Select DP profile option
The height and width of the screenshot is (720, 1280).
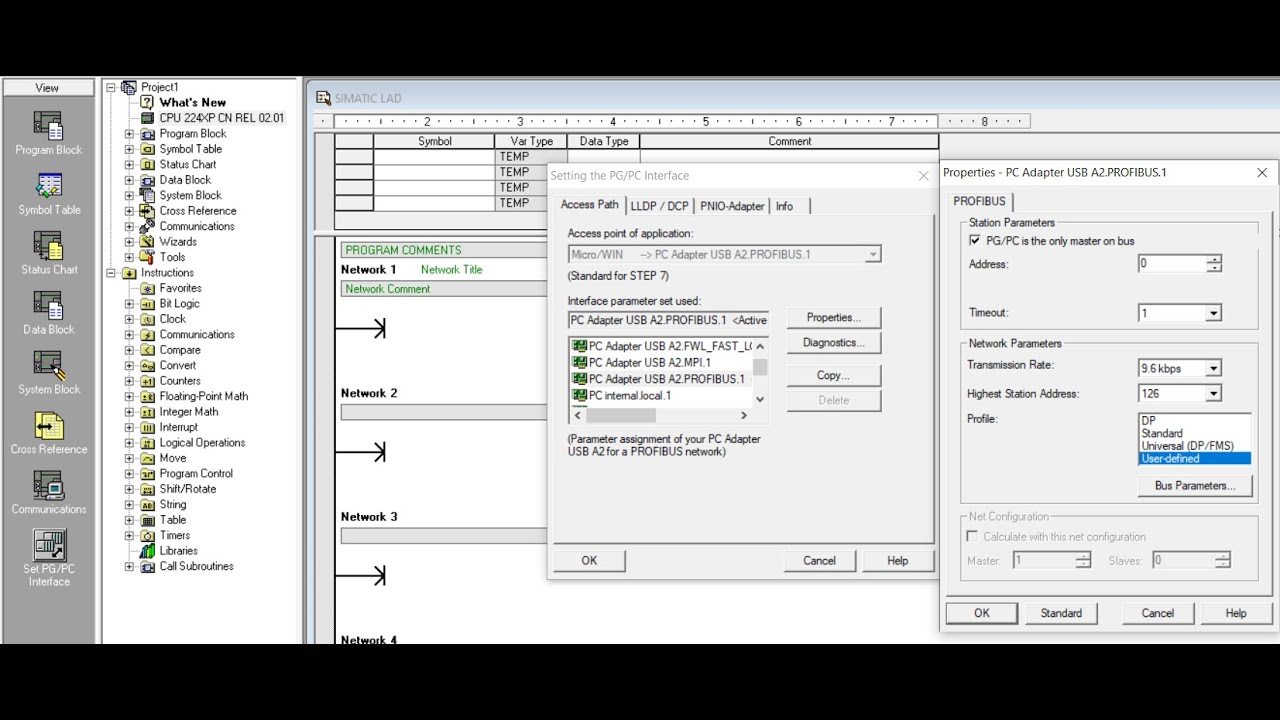click(1195, 421)
